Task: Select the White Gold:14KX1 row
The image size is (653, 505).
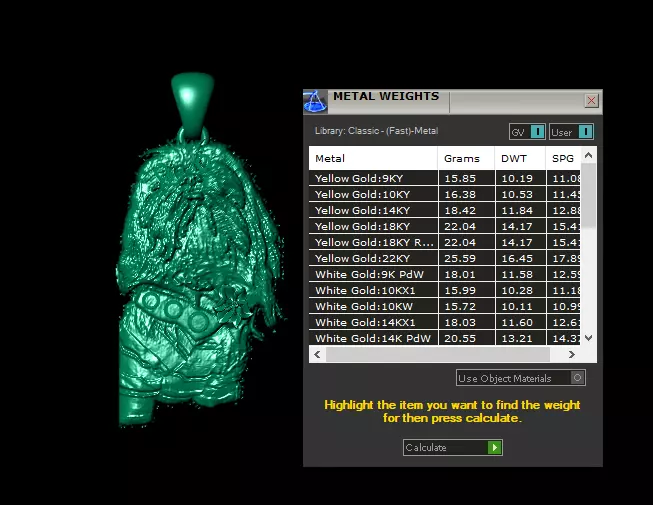Action: (x=444, y=322)
